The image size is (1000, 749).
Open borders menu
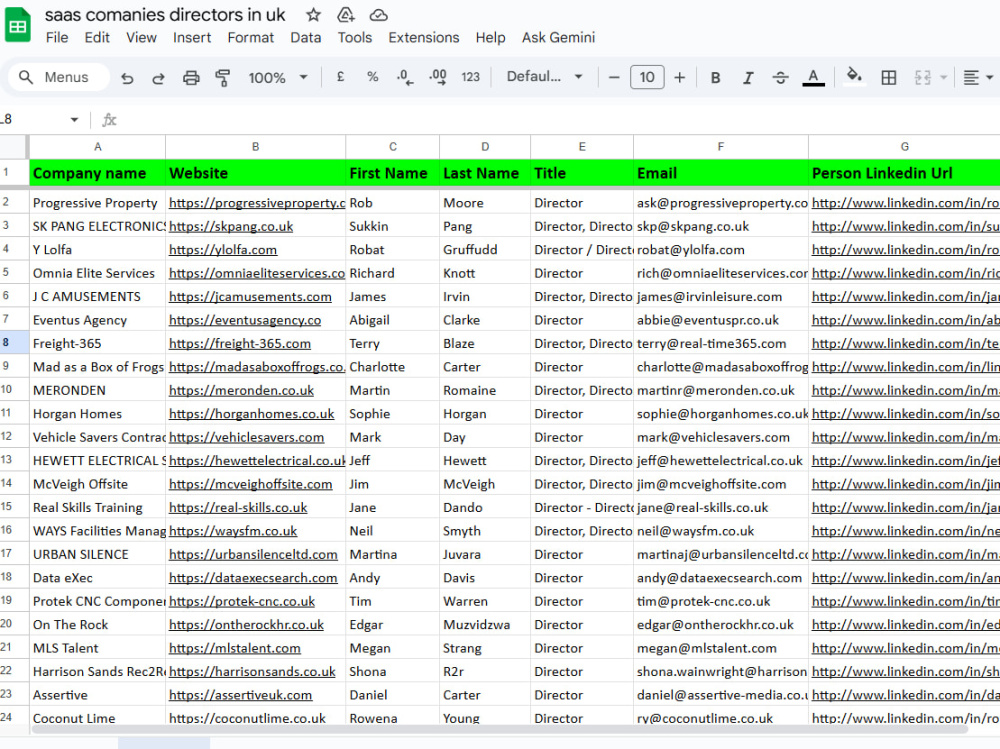pos(888,78)
